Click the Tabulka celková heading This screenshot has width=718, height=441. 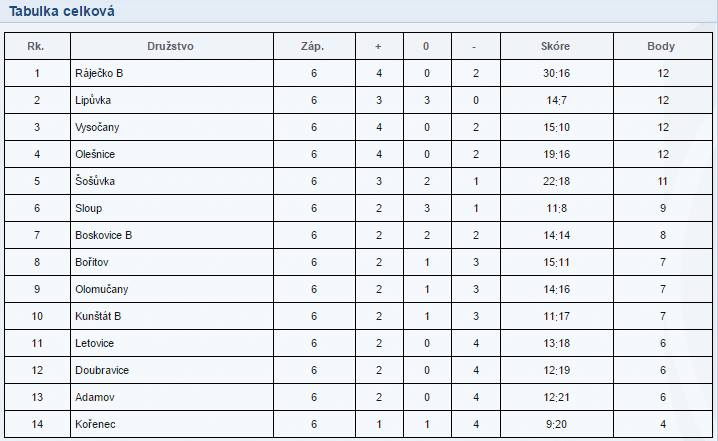[62, 11]
